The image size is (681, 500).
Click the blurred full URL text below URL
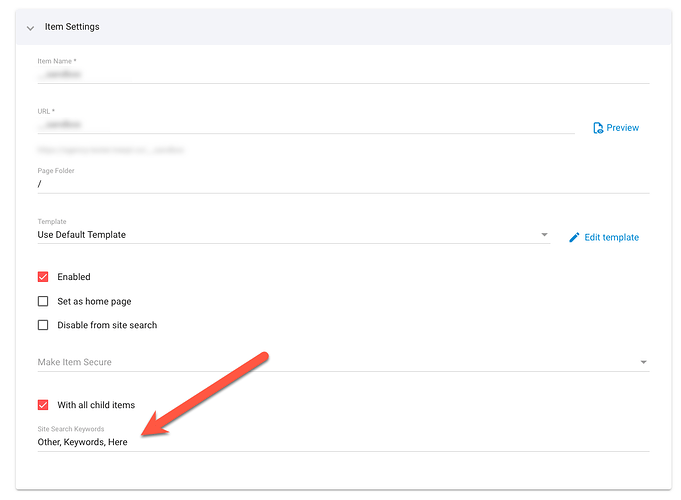[x=112, y=150]
